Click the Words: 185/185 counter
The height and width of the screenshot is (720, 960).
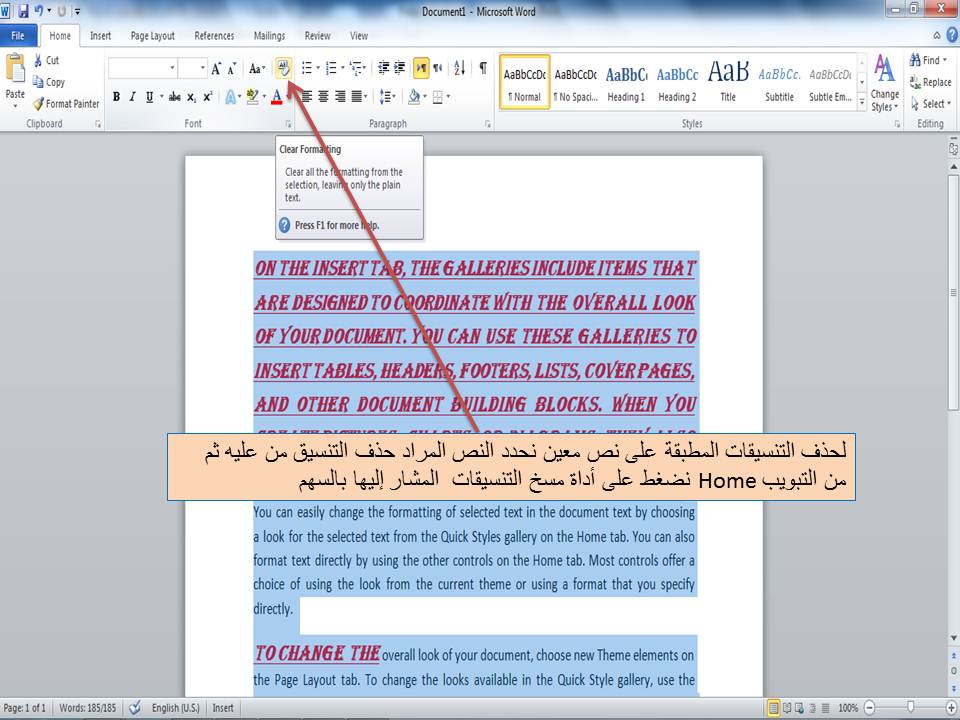click(x=88, y=708)
